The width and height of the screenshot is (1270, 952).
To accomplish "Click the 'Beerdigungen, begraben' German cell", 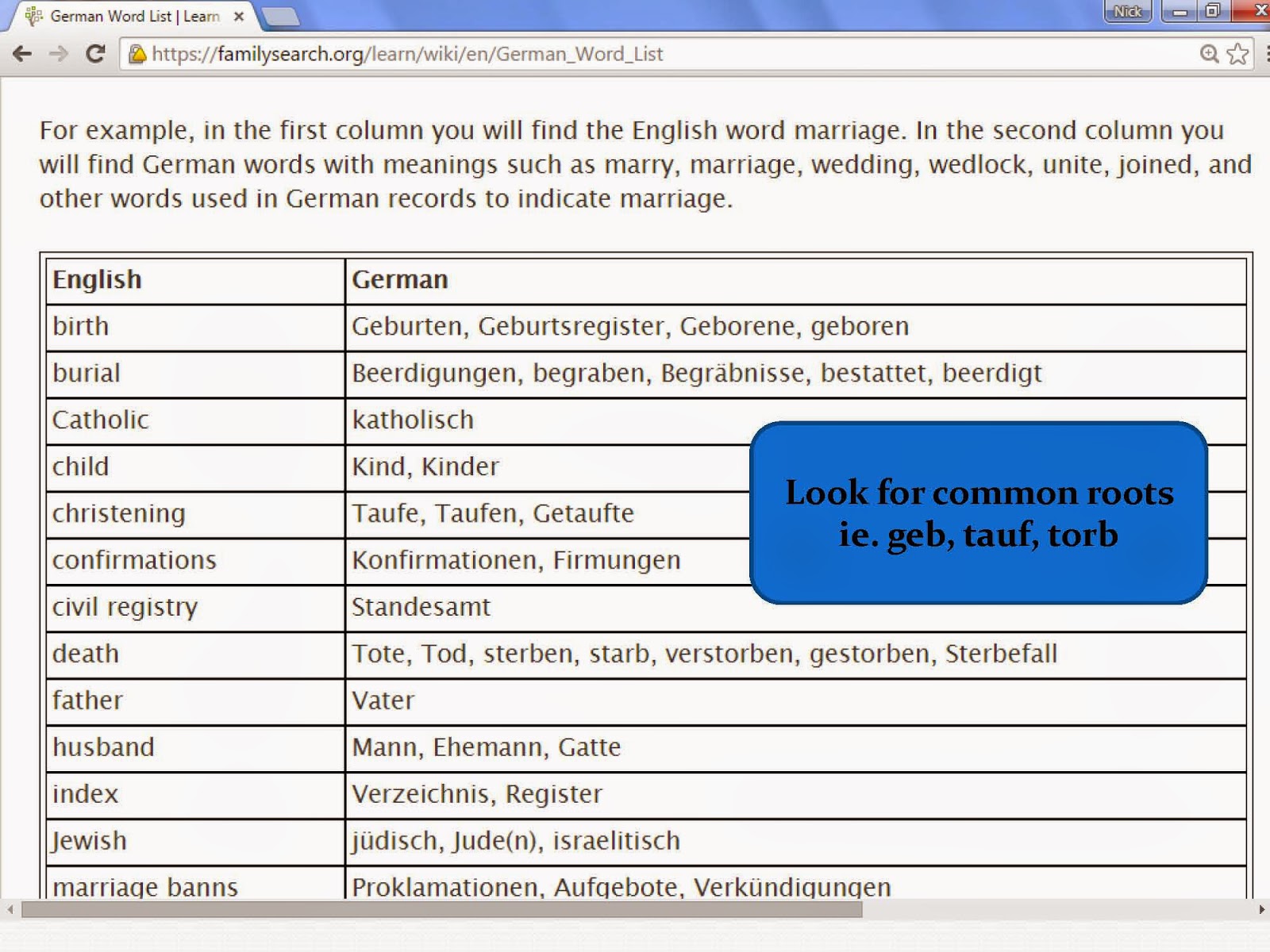I will [796, 374].
